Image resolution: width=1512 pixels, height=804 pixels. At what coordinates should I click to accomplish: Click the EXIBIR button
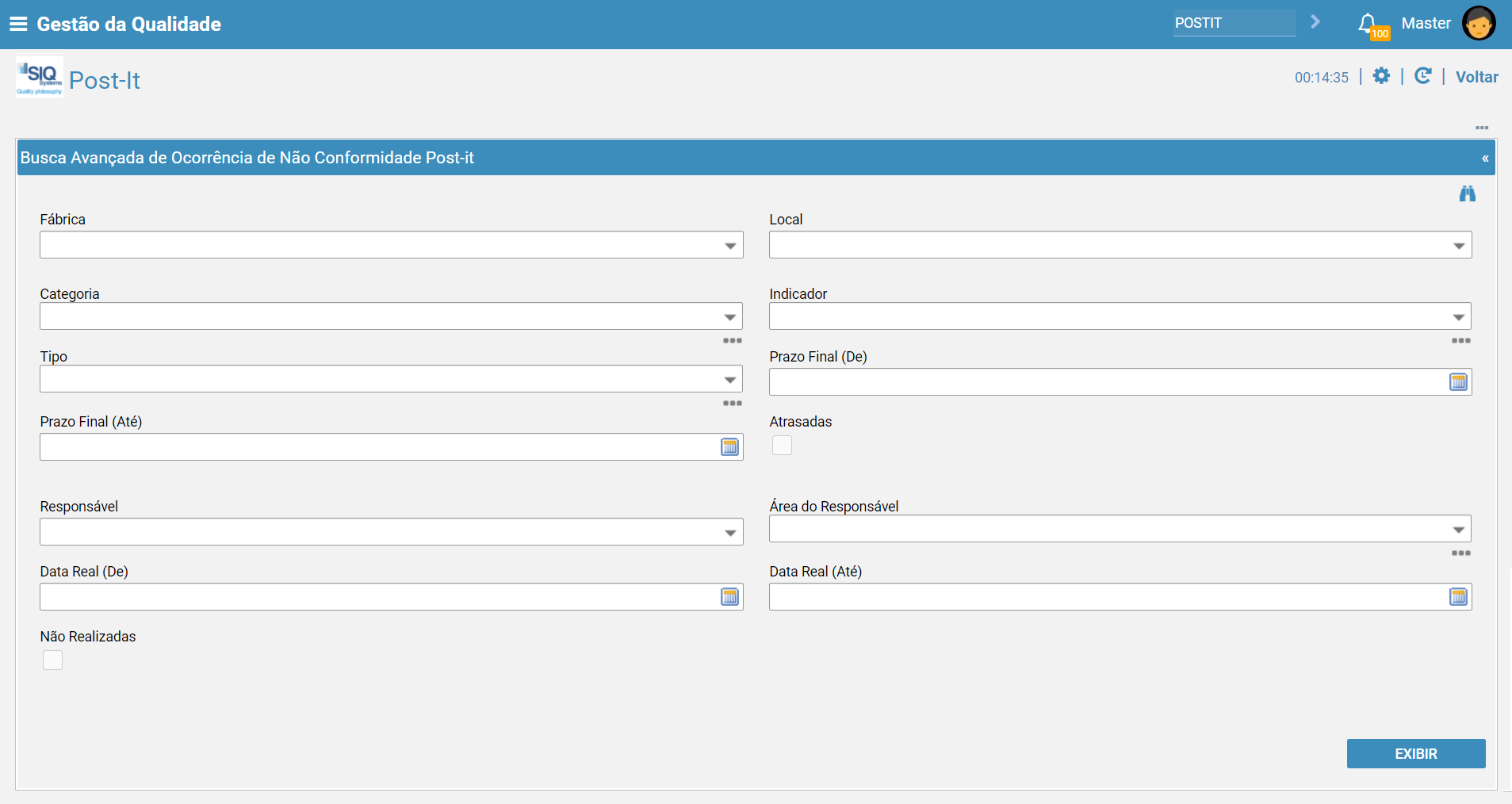tap(1416, 754)
